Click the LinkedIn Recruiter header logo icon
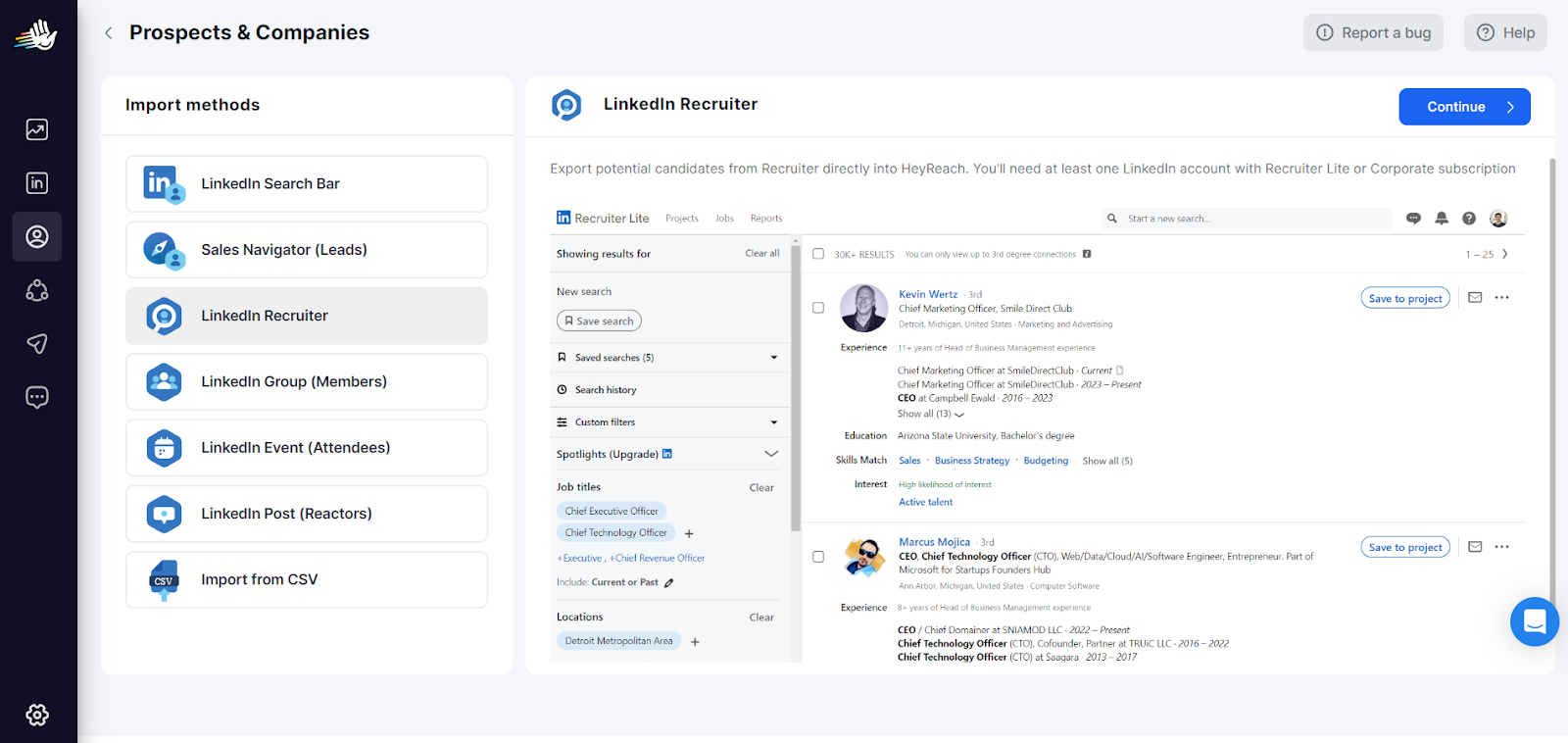Image resolution: width=1568 pixels, height=743 pixels. tap(566, 105)
